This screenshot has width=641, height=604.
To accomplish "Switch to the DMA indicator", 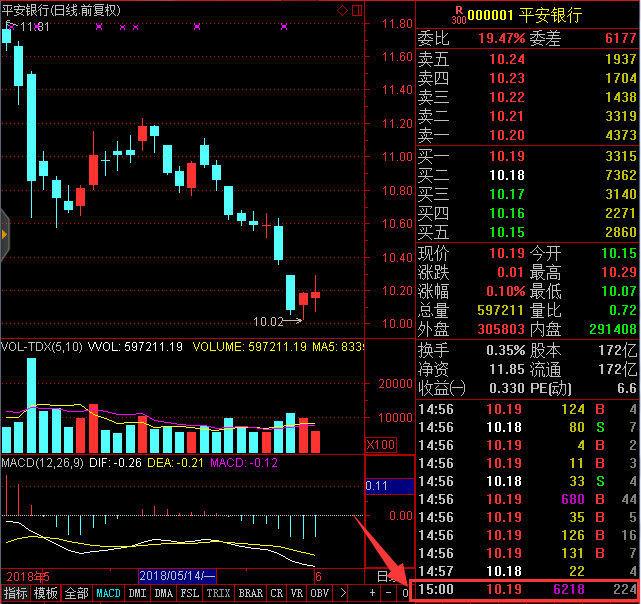I will [164, 593].
